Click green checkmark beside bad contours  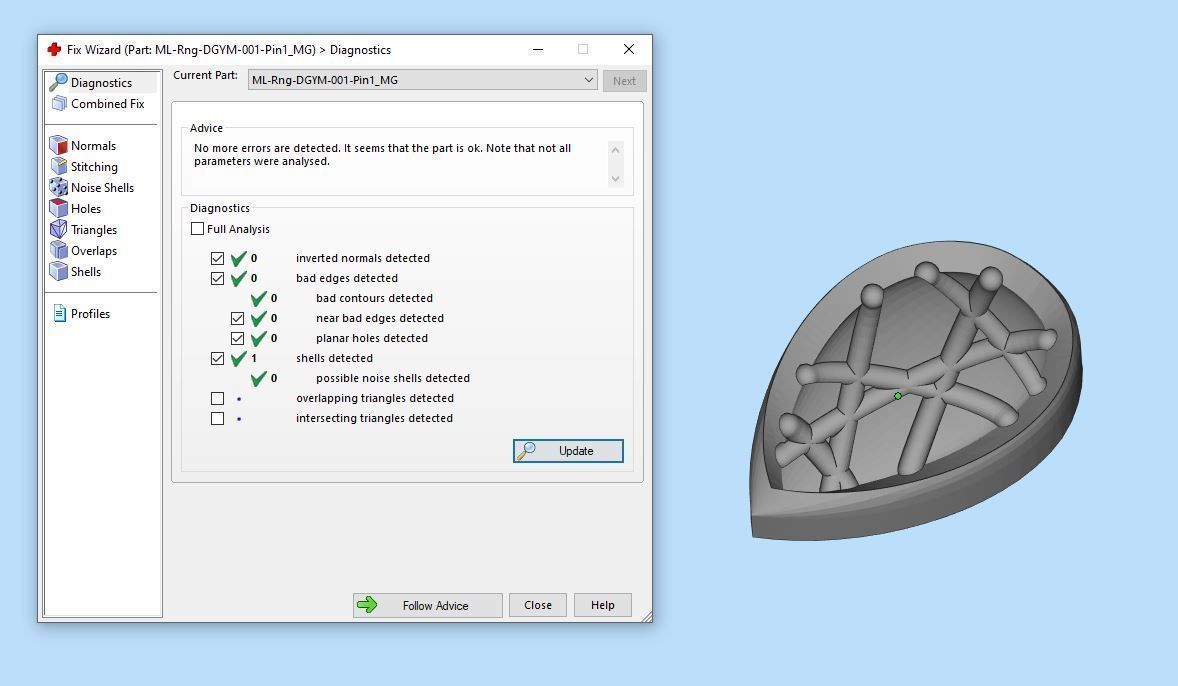pyautogui.click(x=258, y=298)
